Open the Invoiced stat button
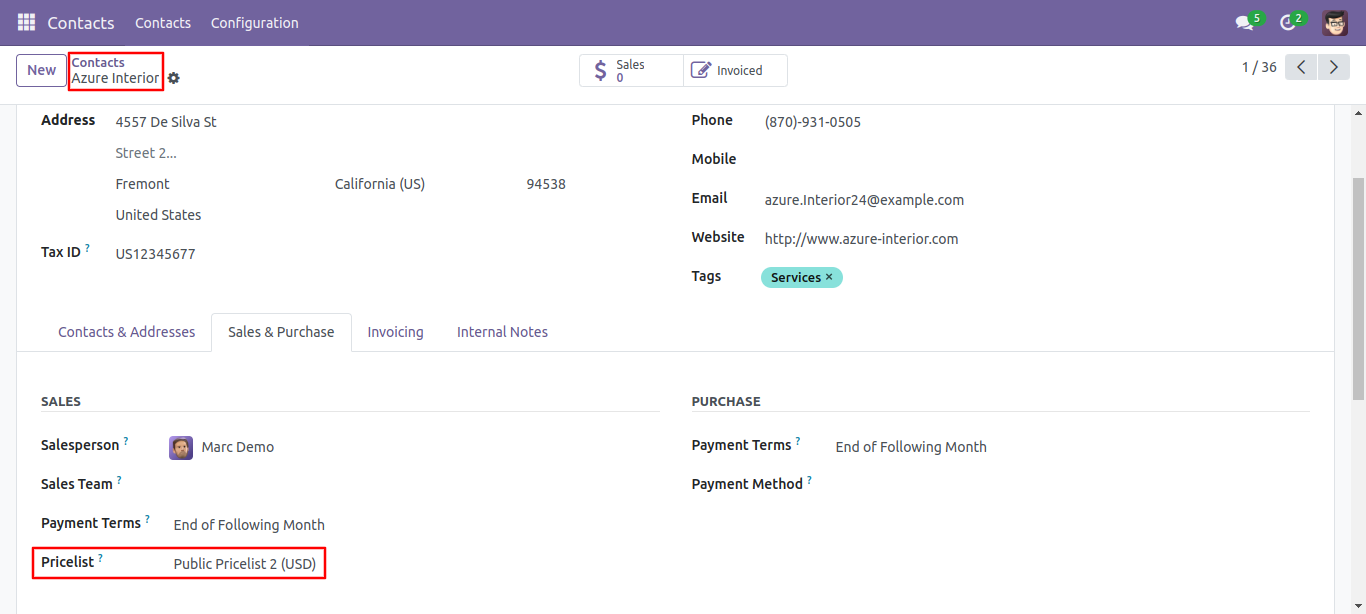 click(x=735, y=71)
